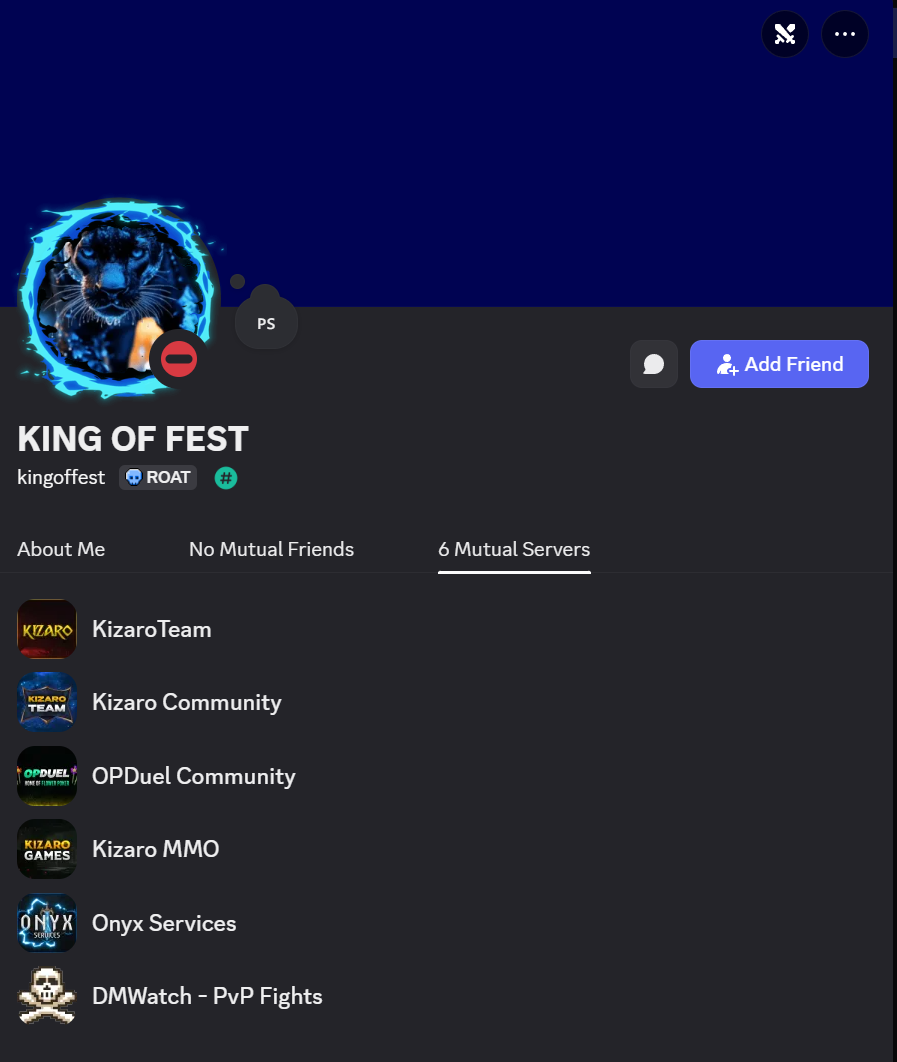
Task: Open the Kizaro Games server icon
Action: [x=47, y=849]
